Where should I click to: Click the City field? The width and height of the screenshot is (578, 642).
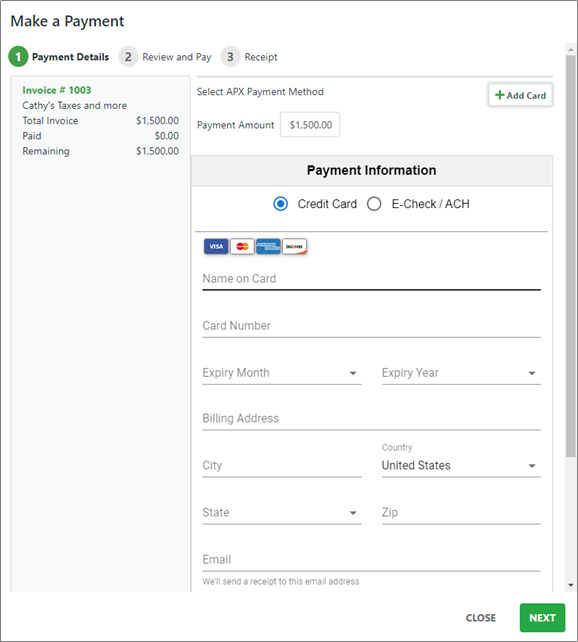coord(282,466)
